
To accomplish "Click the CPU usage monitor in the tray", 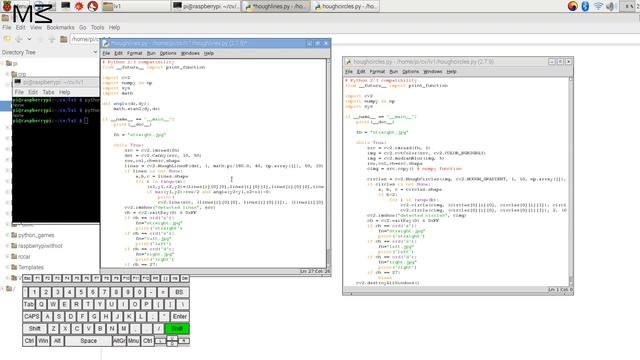I will [x=628, y=6].
